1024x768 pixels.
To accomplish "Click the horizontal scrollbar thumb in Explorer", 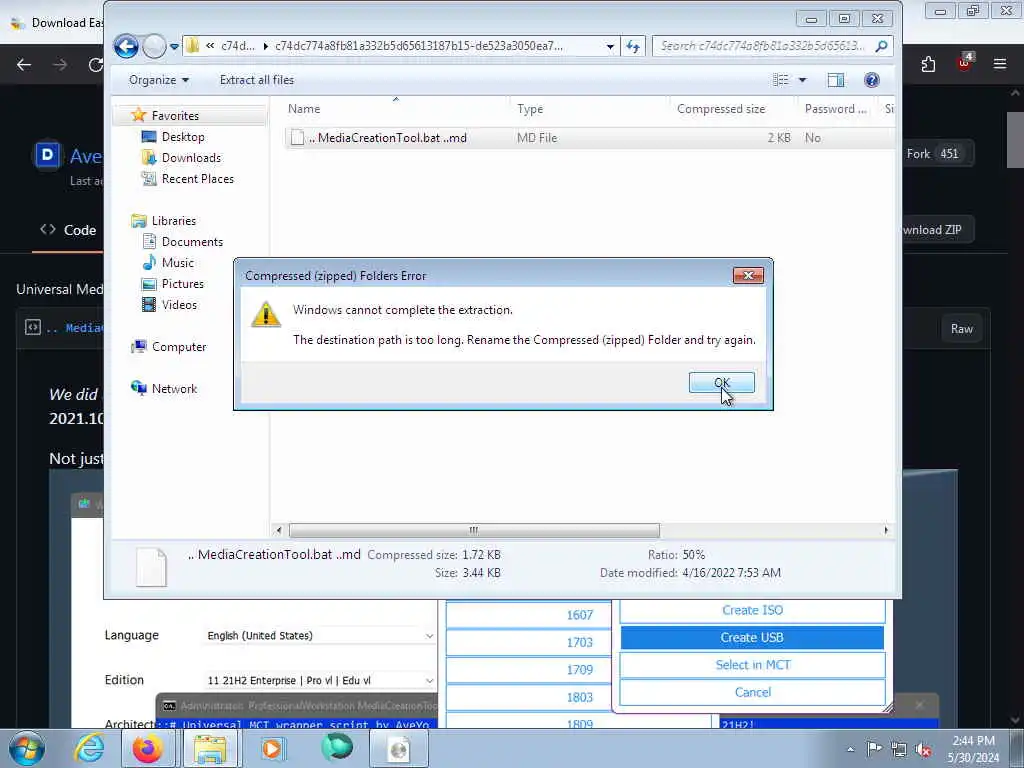I will 474,530.
